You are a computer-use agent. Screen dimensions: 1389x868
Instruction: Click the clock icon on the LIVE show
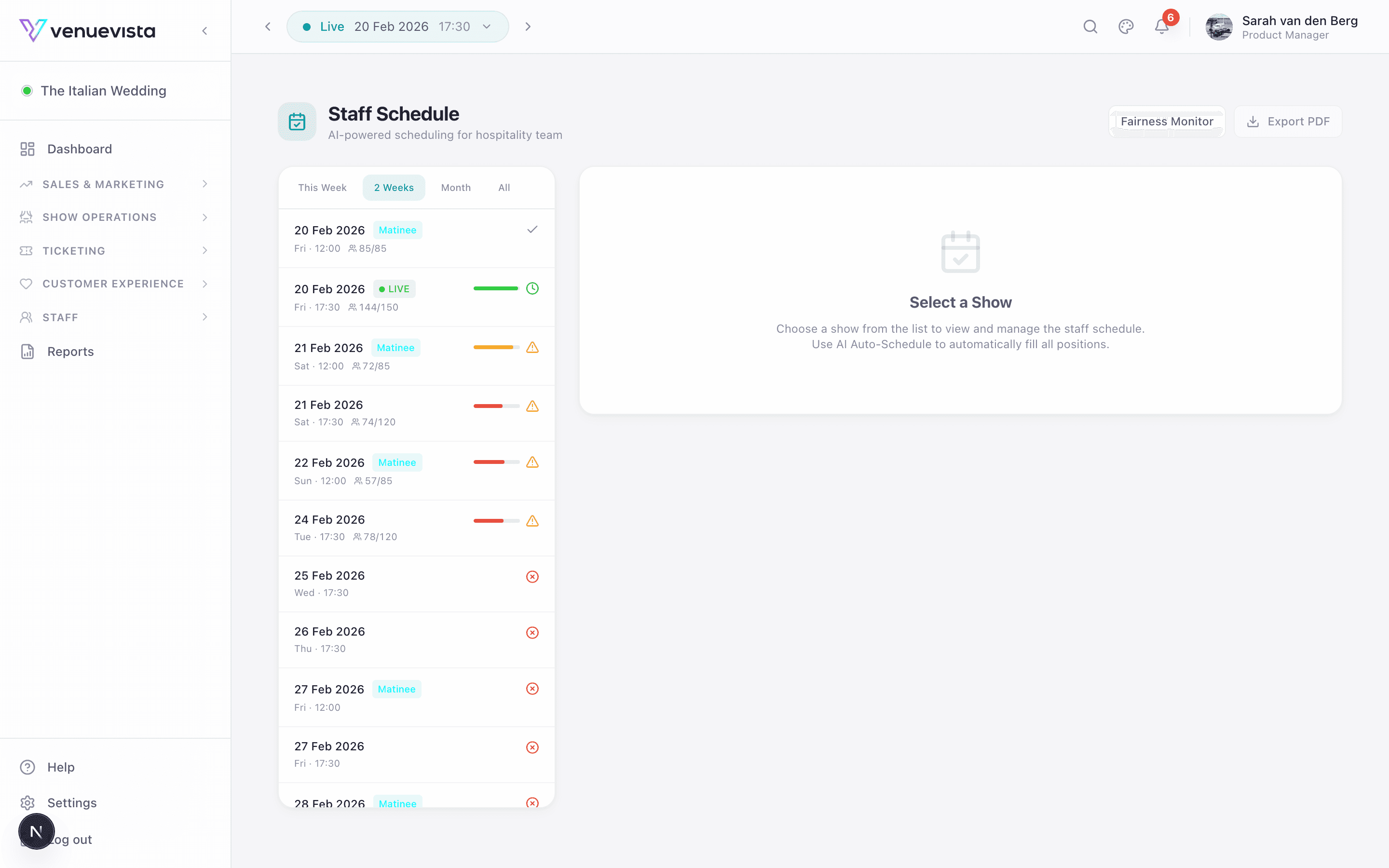pos(532,289)
